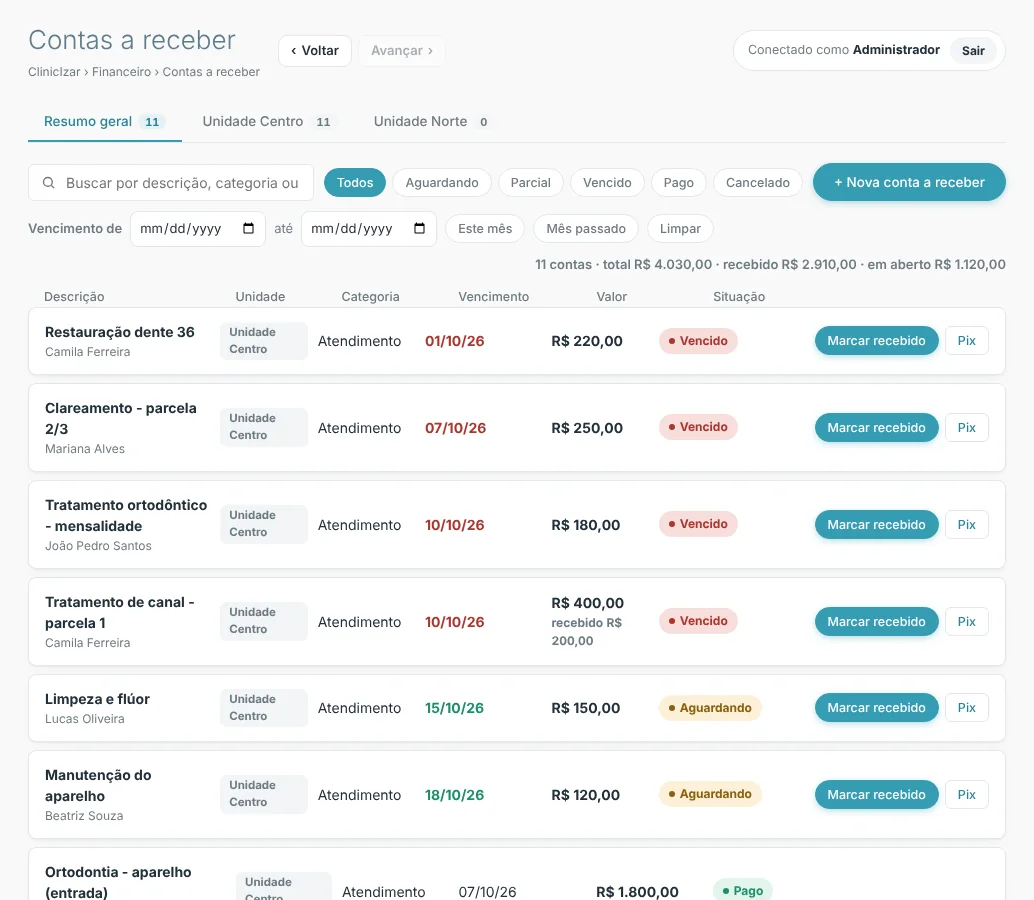This screenshot has height=900, width=1034.
Task: Mark Clareamento parcela 2/3 as received
Action: [x=876, y=428]
